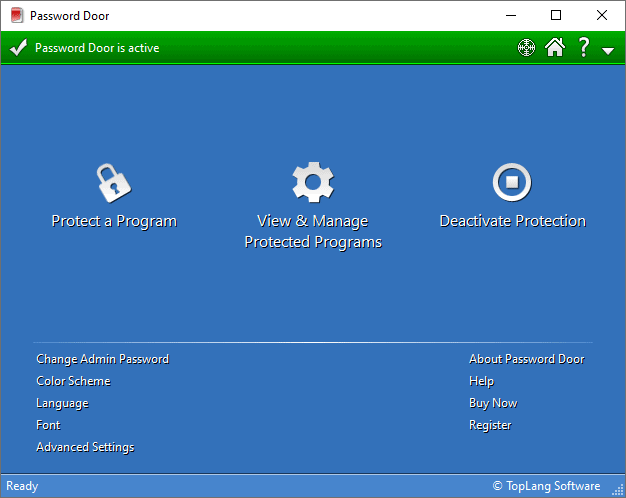Click the Deactivate Protection stop icon
The width and height of the screenshot is (626, 498).
(512, 183)
